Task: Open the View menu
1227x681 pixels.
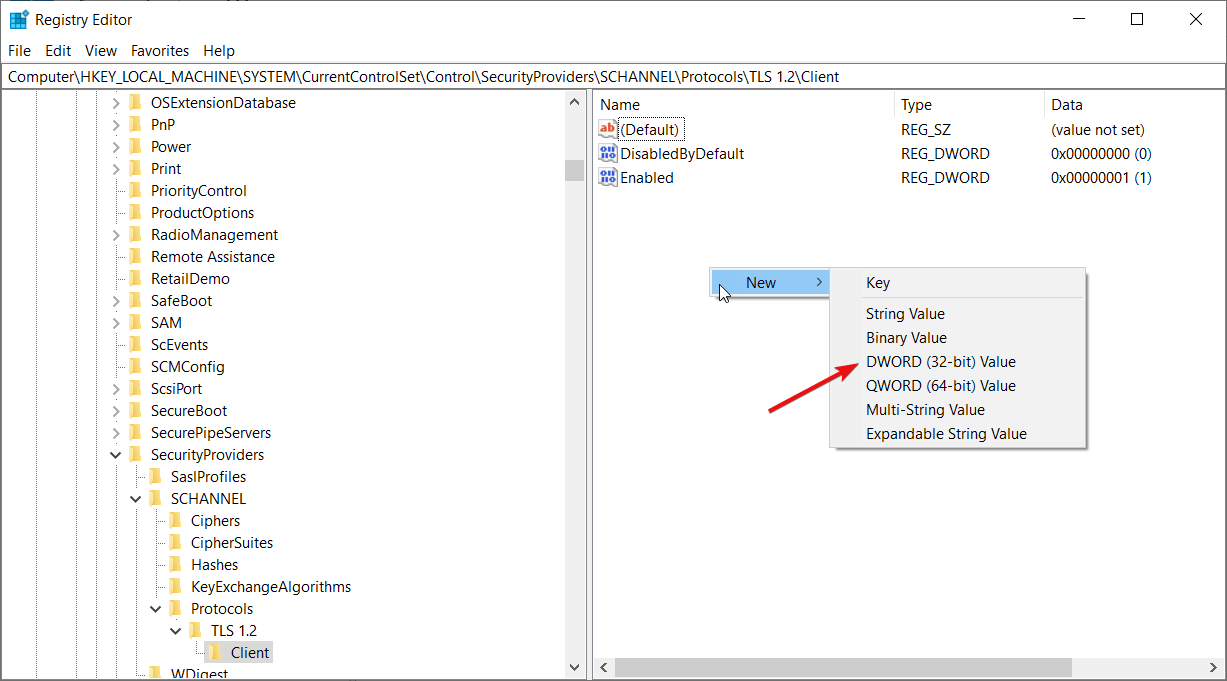Action: pyautogui.click(x=101, y=50)
